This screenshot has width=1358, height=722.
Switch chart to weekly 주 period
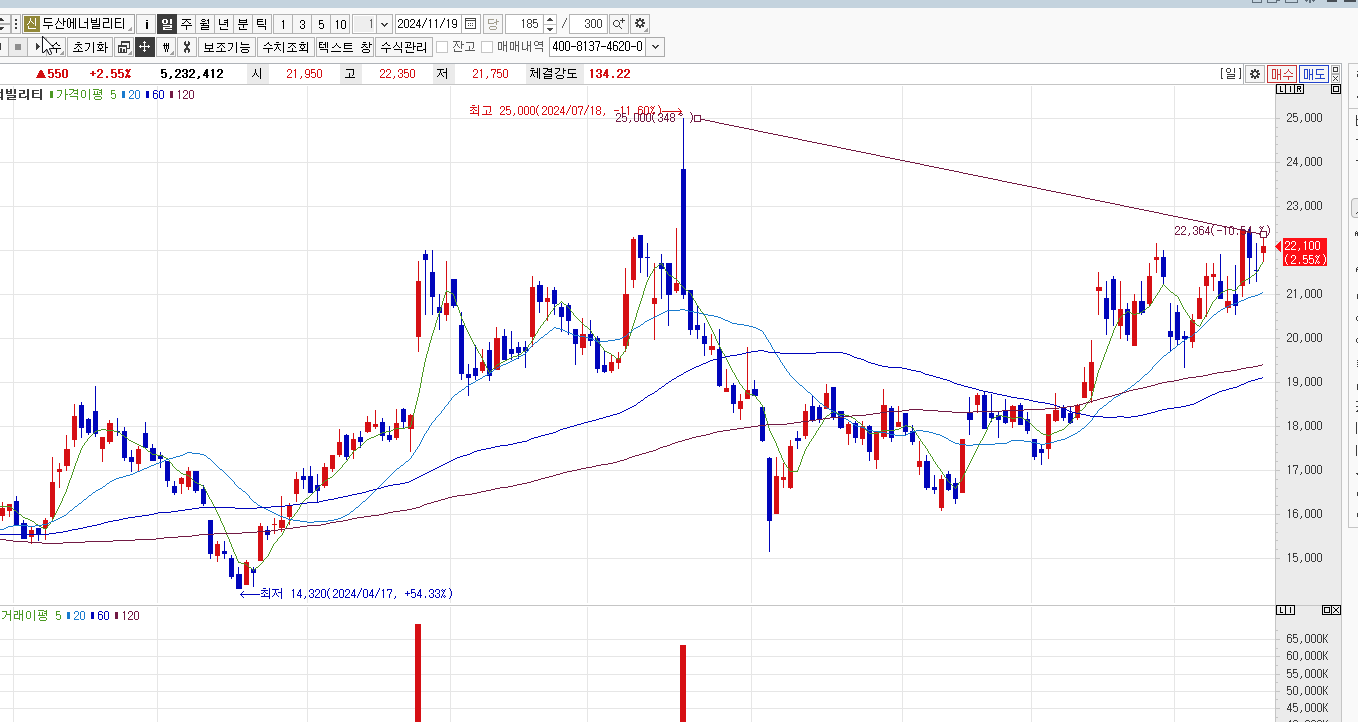[x=186, y=23]
